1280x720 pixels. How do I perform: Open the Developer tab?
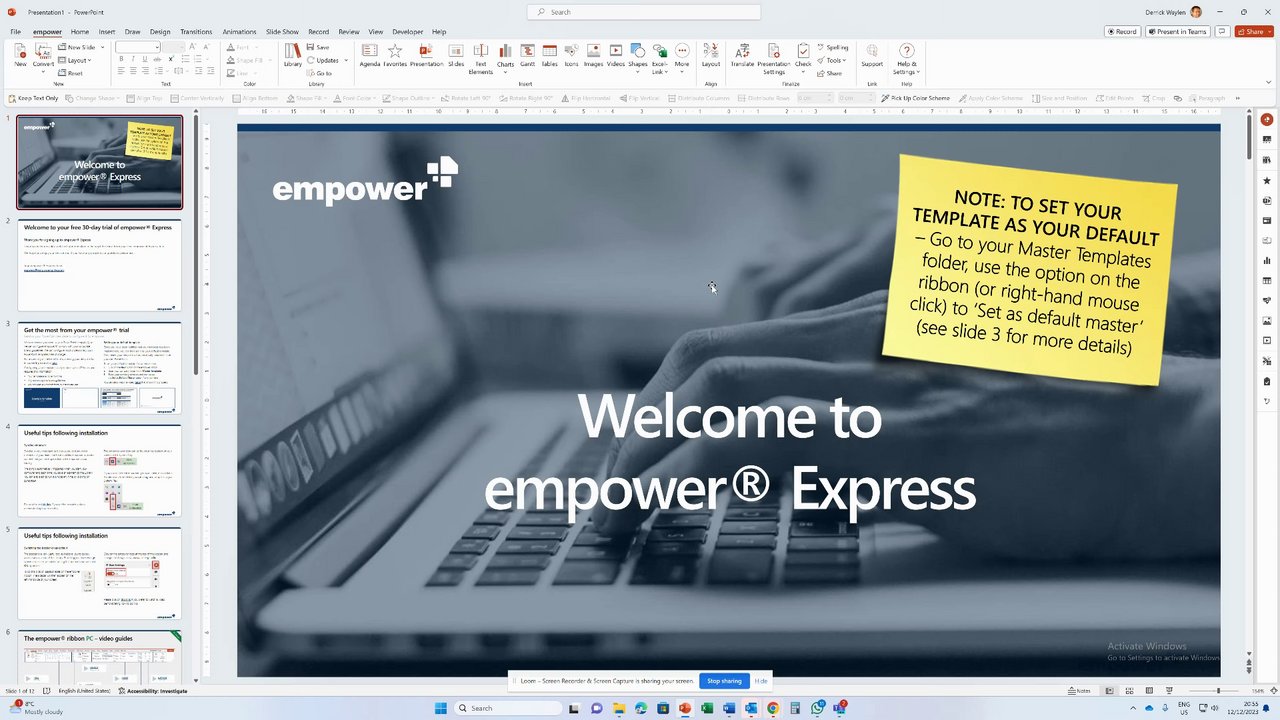point(407,32)
